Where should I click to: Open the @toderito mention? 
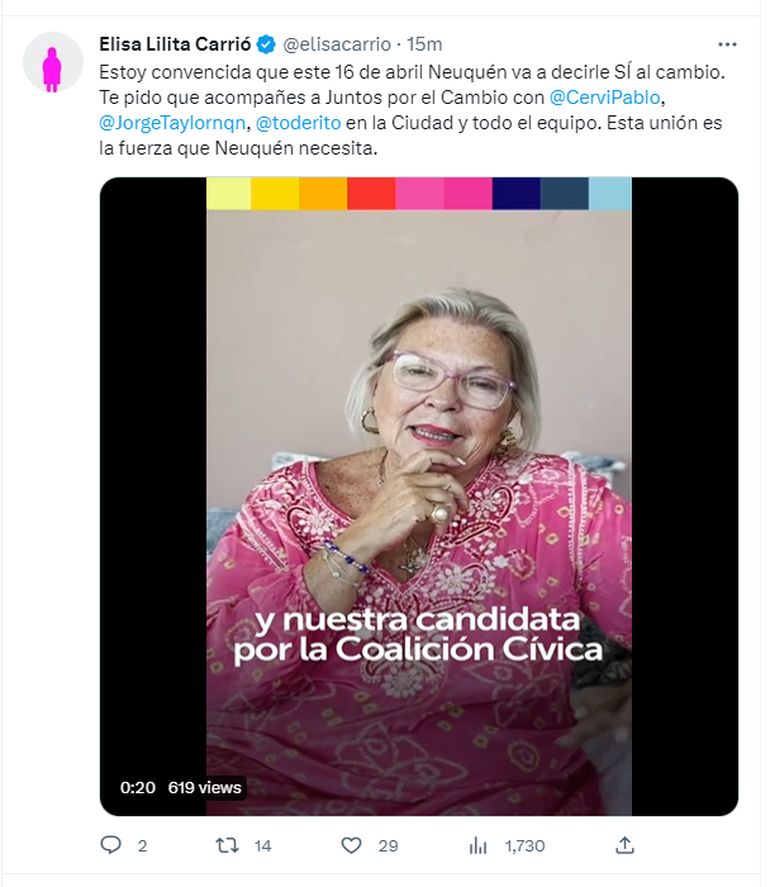(x=298, y=123)
